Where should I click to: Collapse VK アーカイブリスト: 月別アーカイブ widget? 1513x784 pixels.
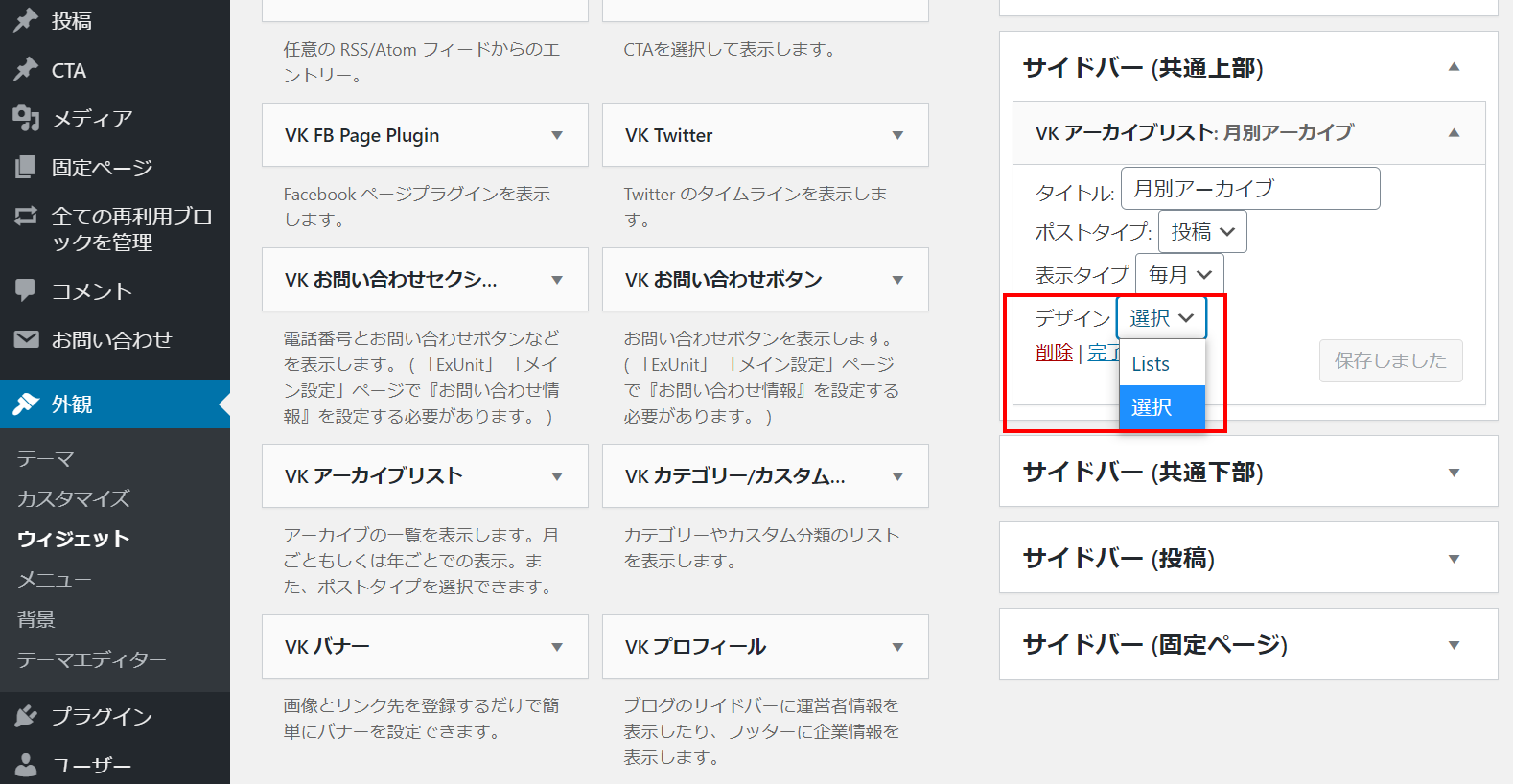1454,132
